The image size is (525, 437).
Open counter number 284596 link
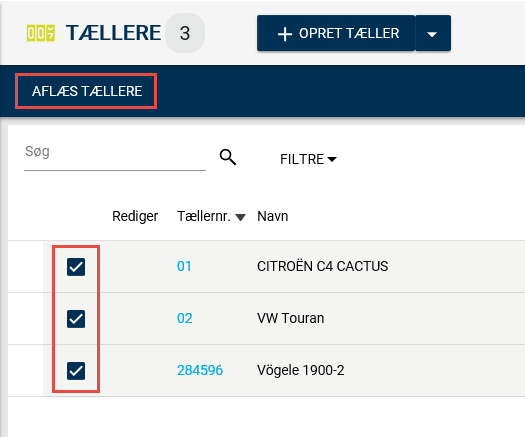click(200, 370)
